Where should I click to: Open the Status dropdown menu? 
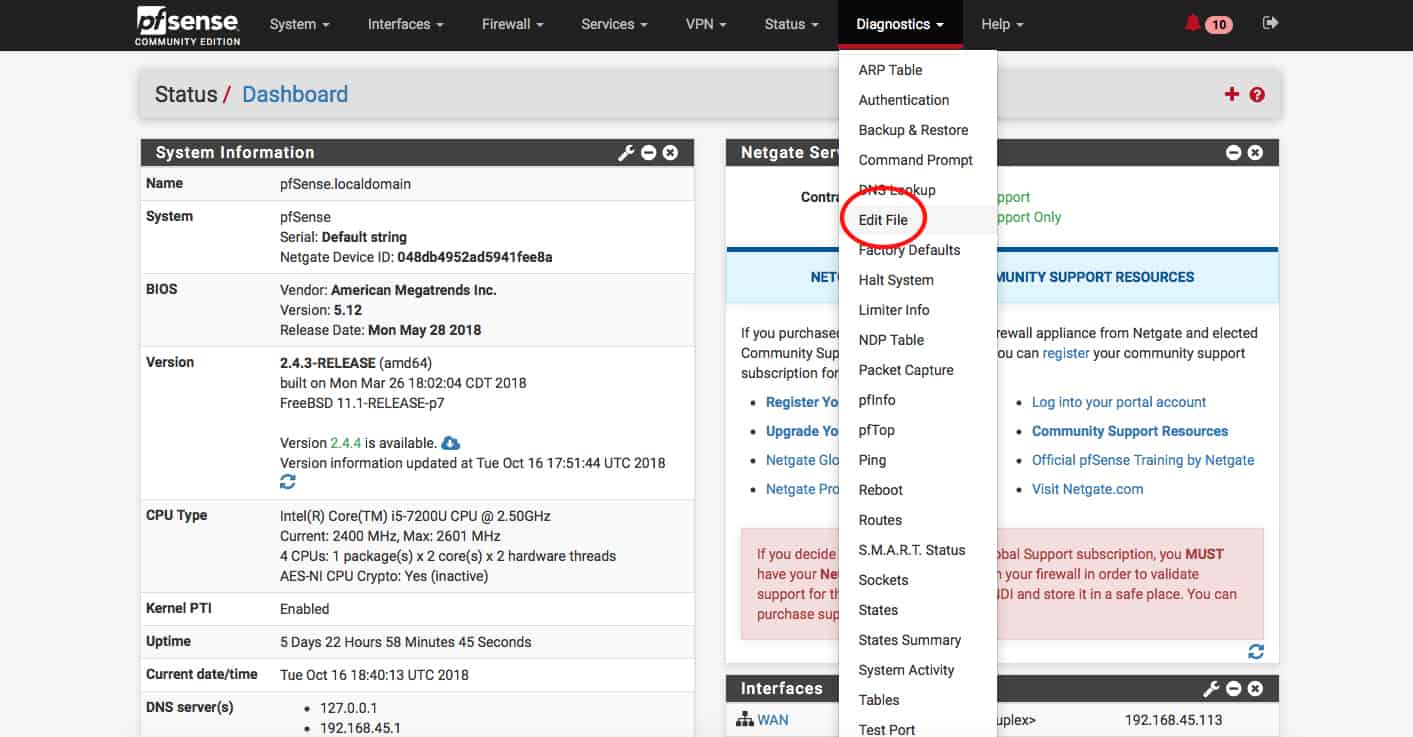coord(792,24)
